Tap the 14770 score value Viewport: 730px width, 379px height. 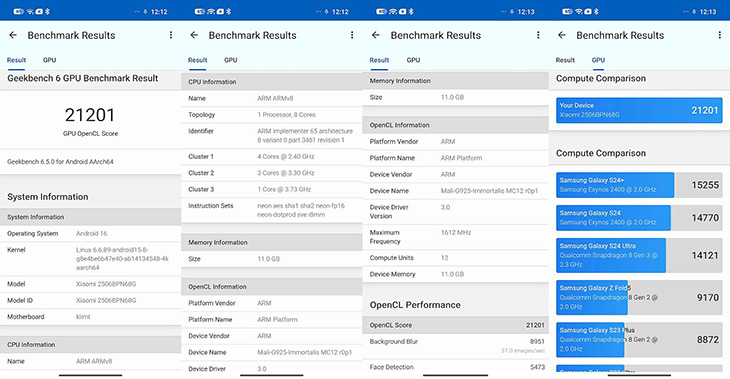coord(705,217)
